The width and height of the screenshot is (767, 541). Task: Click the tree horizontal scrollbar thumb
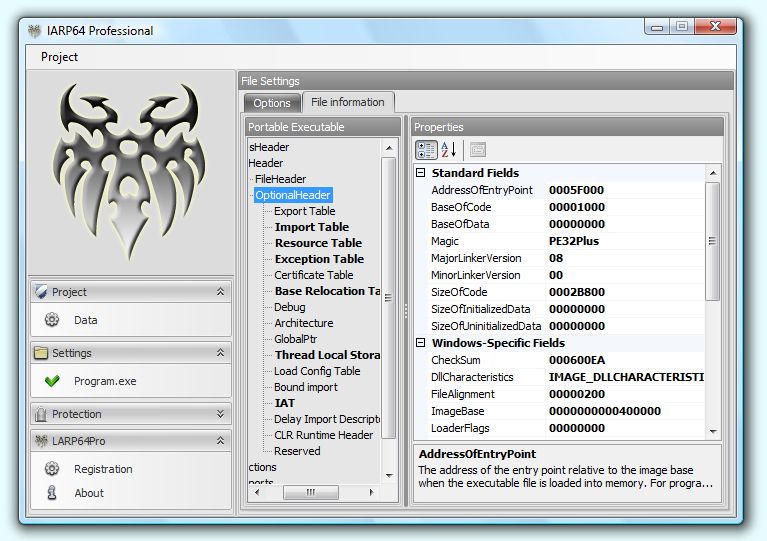(x=311, y=492)
